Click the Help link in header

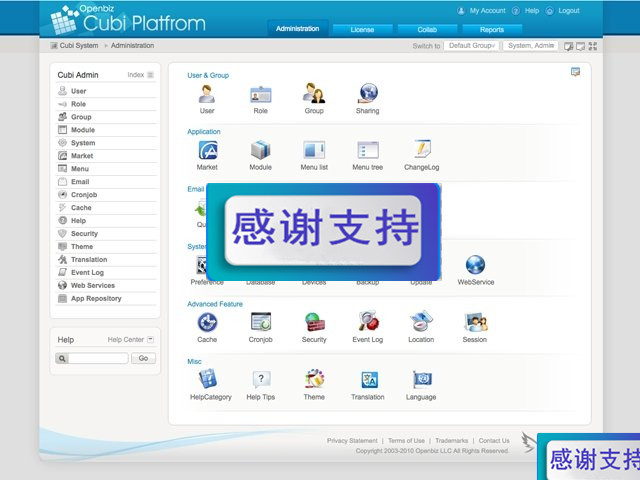tap(531, 11)
